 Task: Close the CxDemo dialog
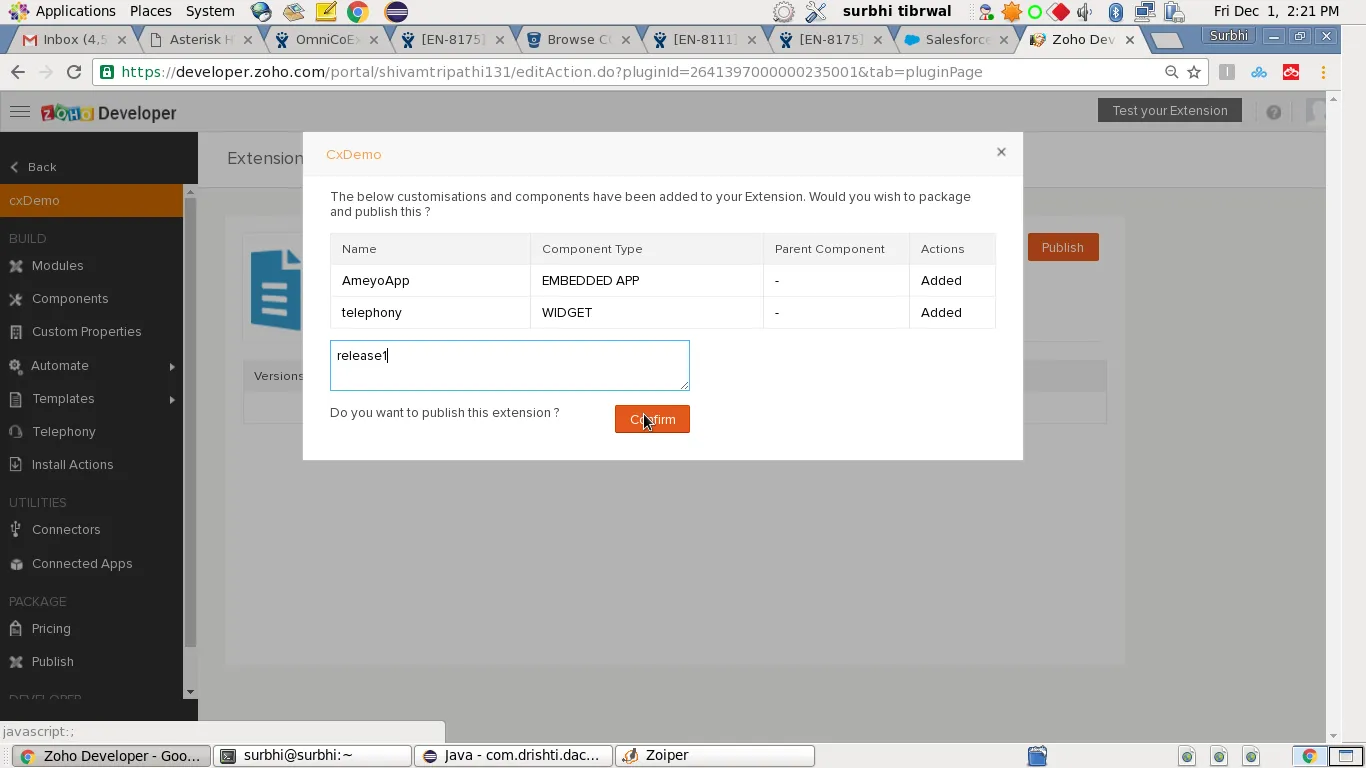1001,152
